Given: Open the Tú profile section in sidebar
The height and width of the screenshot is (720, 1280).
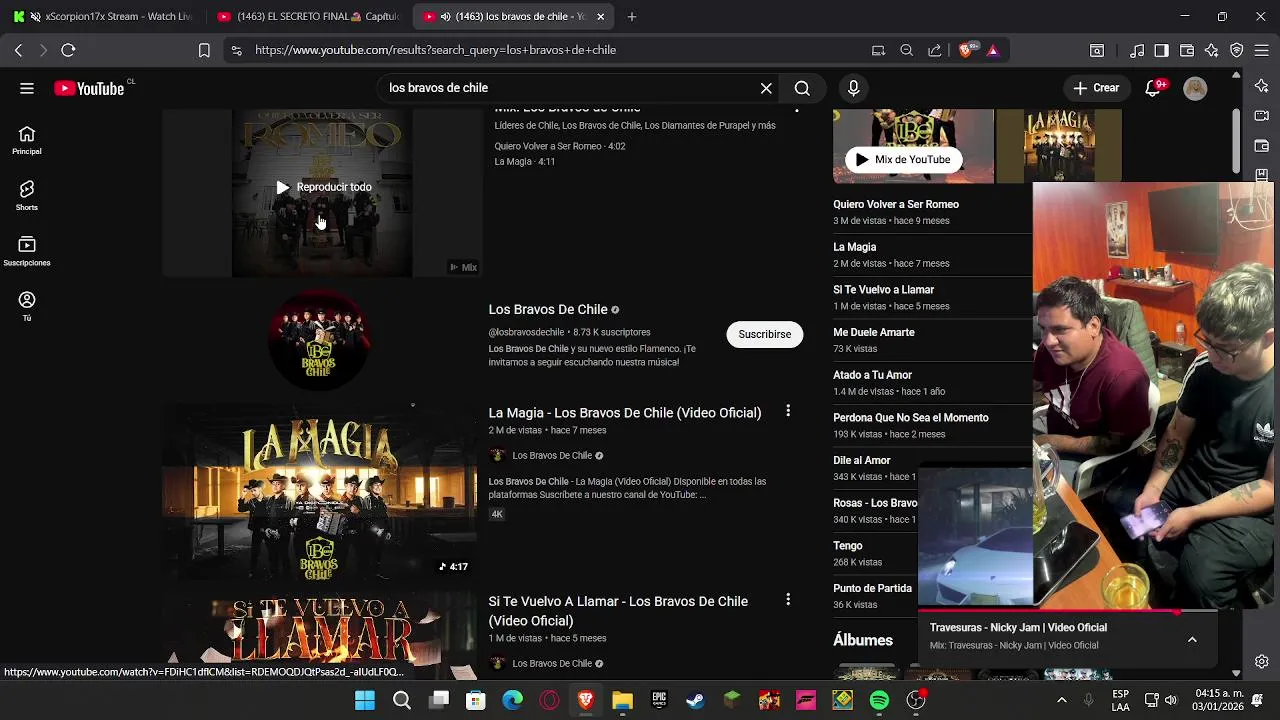Looking at the screenshot, I should pyautogui.click(x=27, y=306).
